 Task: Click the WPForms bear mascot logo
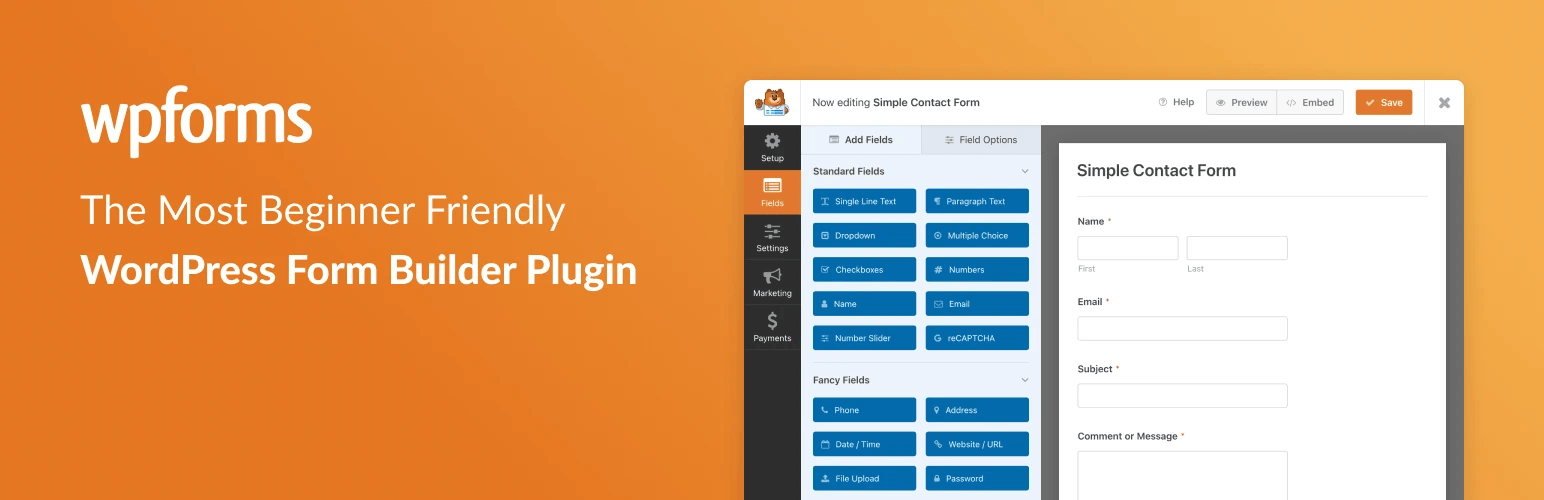pos(772,102)
